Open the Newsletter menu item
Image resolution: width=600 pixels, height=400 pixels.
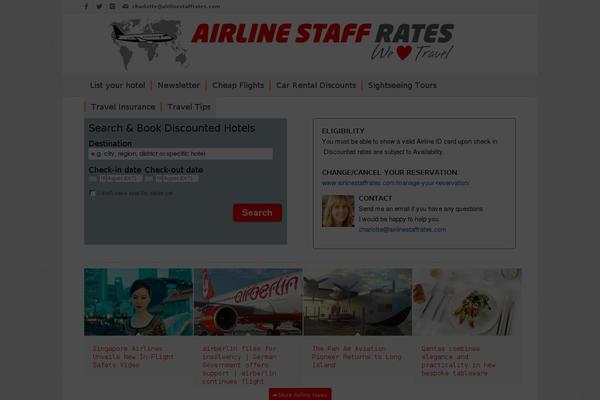[178, 85]
